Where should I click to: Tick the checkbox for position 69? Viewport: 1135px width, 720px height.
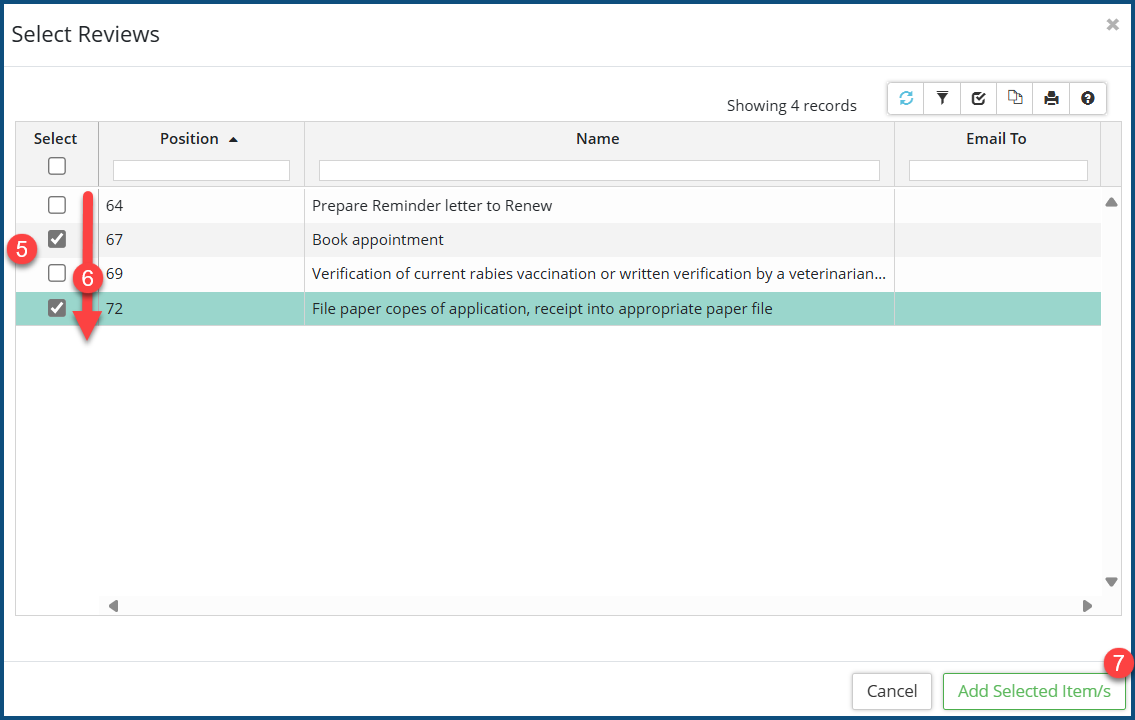(57, 273)
